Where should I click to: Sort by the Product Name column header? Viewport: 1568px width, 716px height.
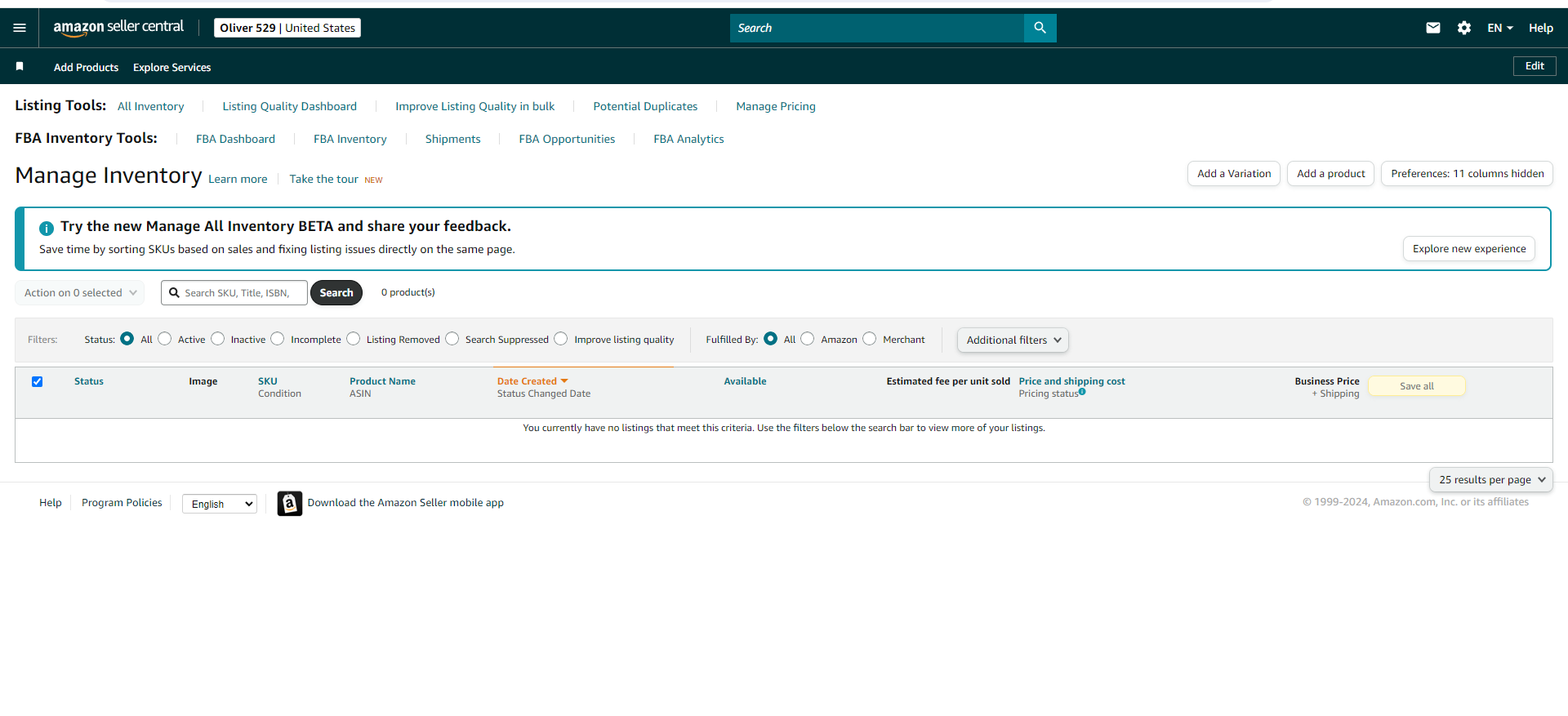[x=382, y=381]
